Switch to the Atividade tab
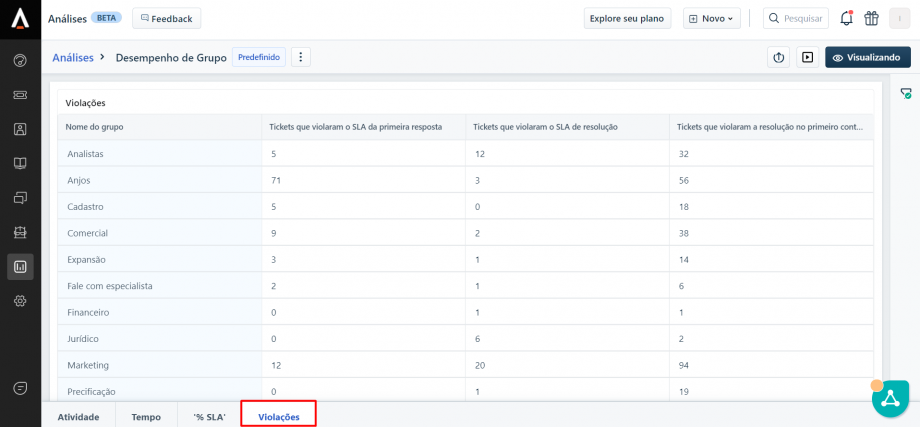 [78, 416]
